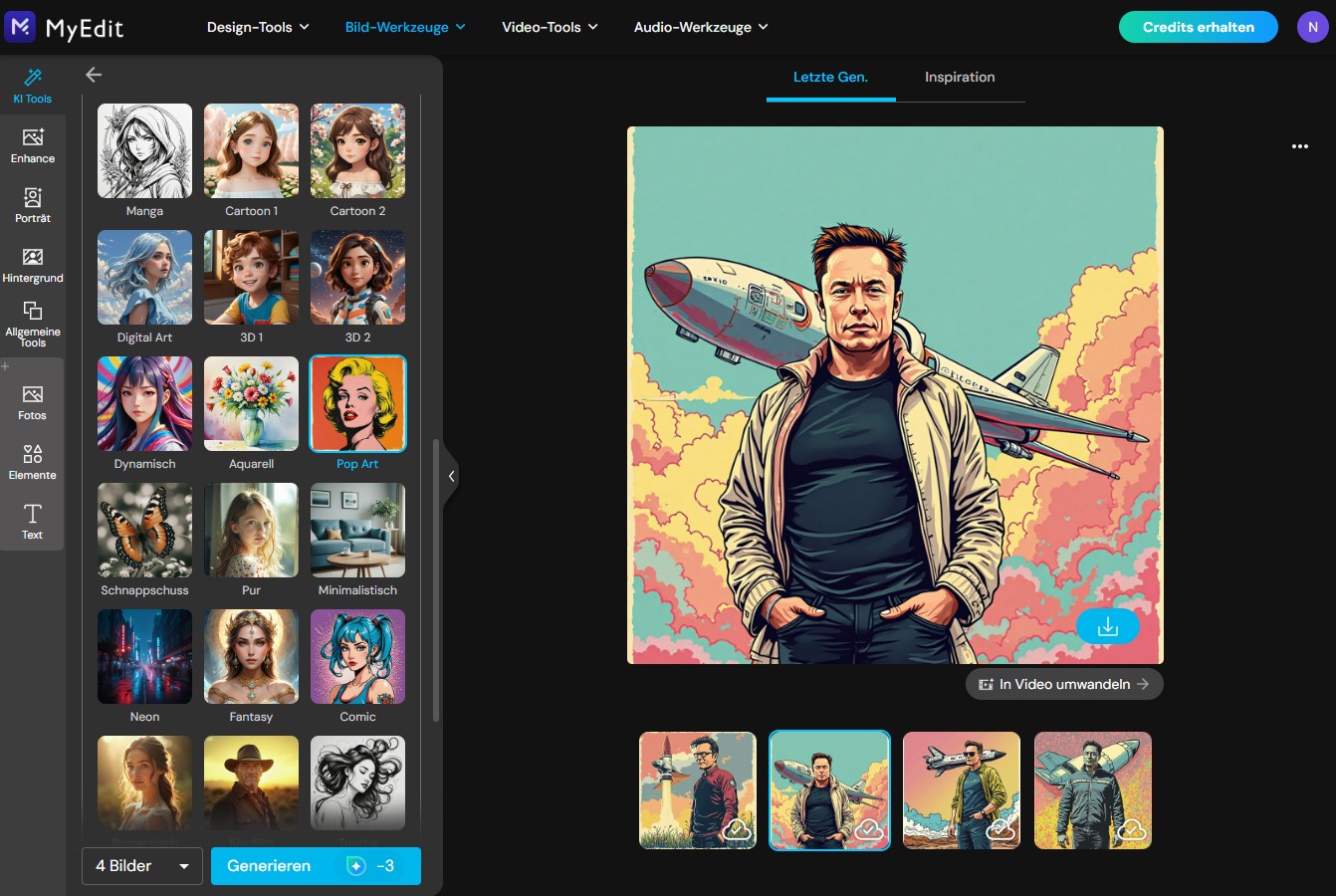Open the Elemente panel
The height and width of the screenshot is (896, 1336).
tap(32, 463)
